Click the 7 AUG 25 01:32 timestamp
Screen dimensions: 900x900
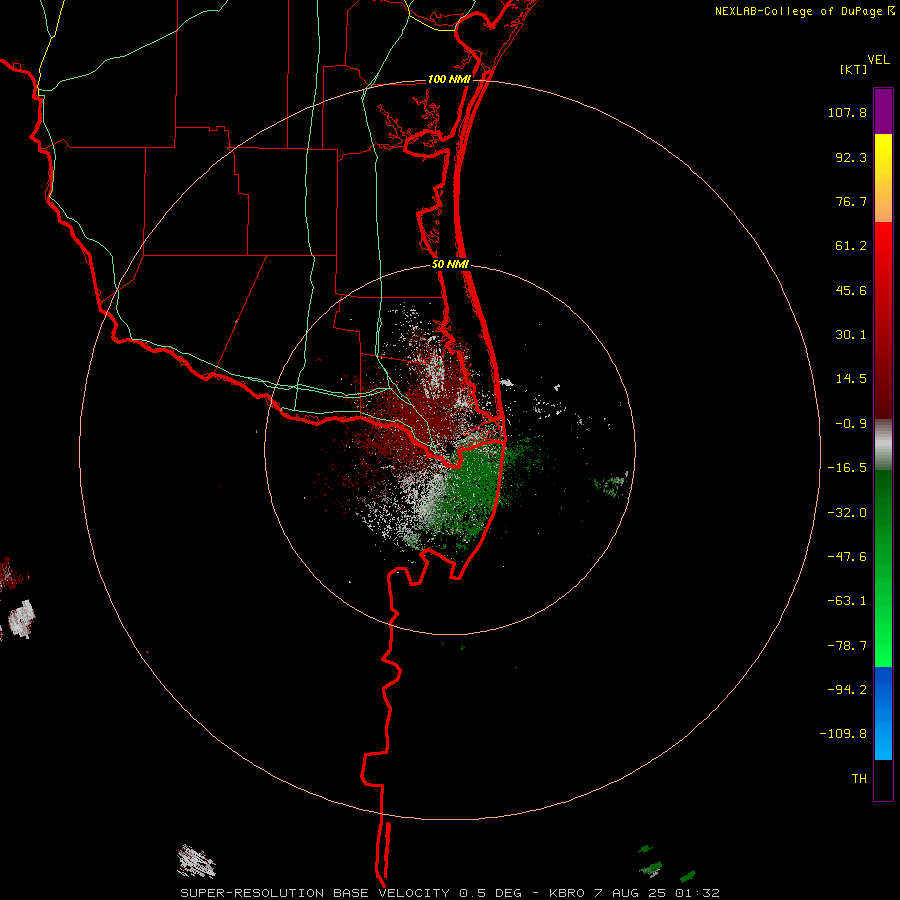[657, 893]
